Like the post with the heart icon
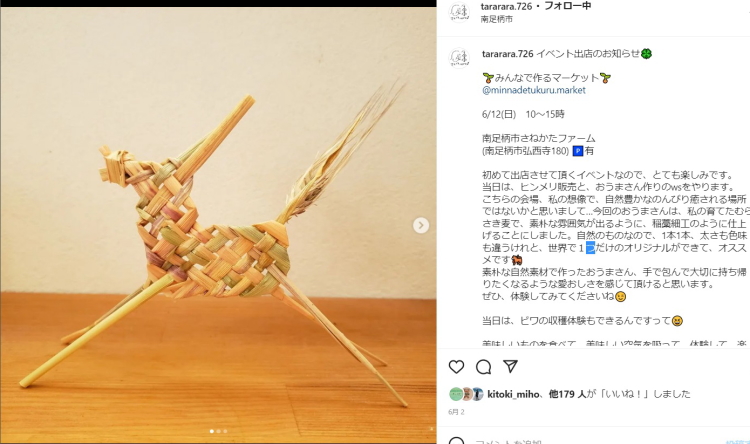The image size is (750, 444). pos(456,367)
